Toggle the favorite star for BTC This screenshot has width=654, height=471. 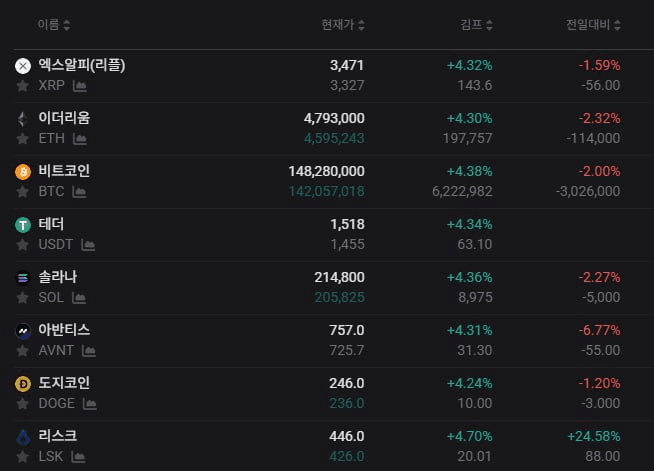(23, 192)
